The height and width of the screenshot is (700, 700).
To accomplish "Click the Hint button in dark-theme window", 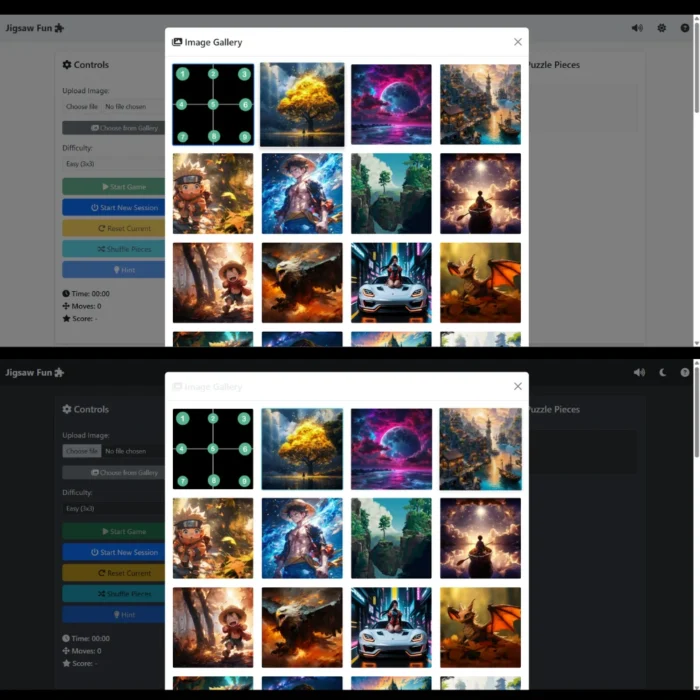I will [x=113, y=615].
